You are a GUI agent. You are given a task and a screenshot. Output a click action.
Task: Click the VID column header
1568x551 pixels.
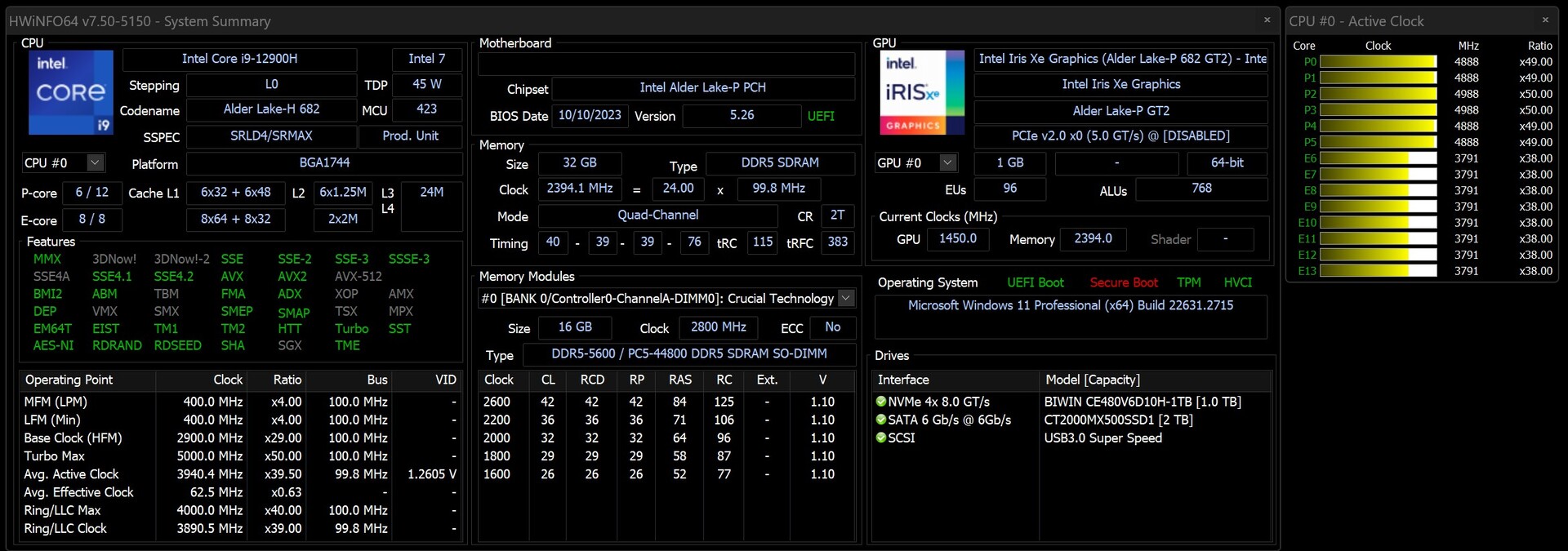(426, 380)
